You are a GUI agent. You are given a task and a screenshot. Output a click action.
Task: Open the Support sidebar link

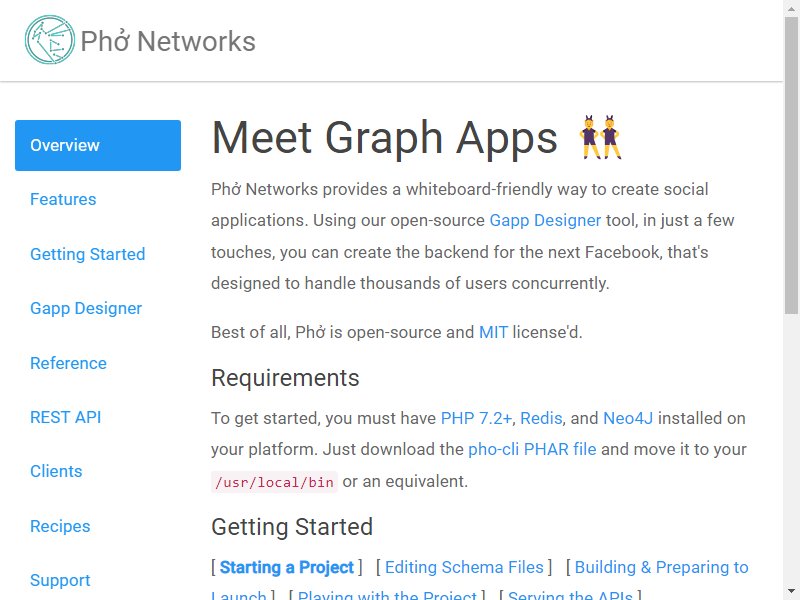(x=60, y=580)
